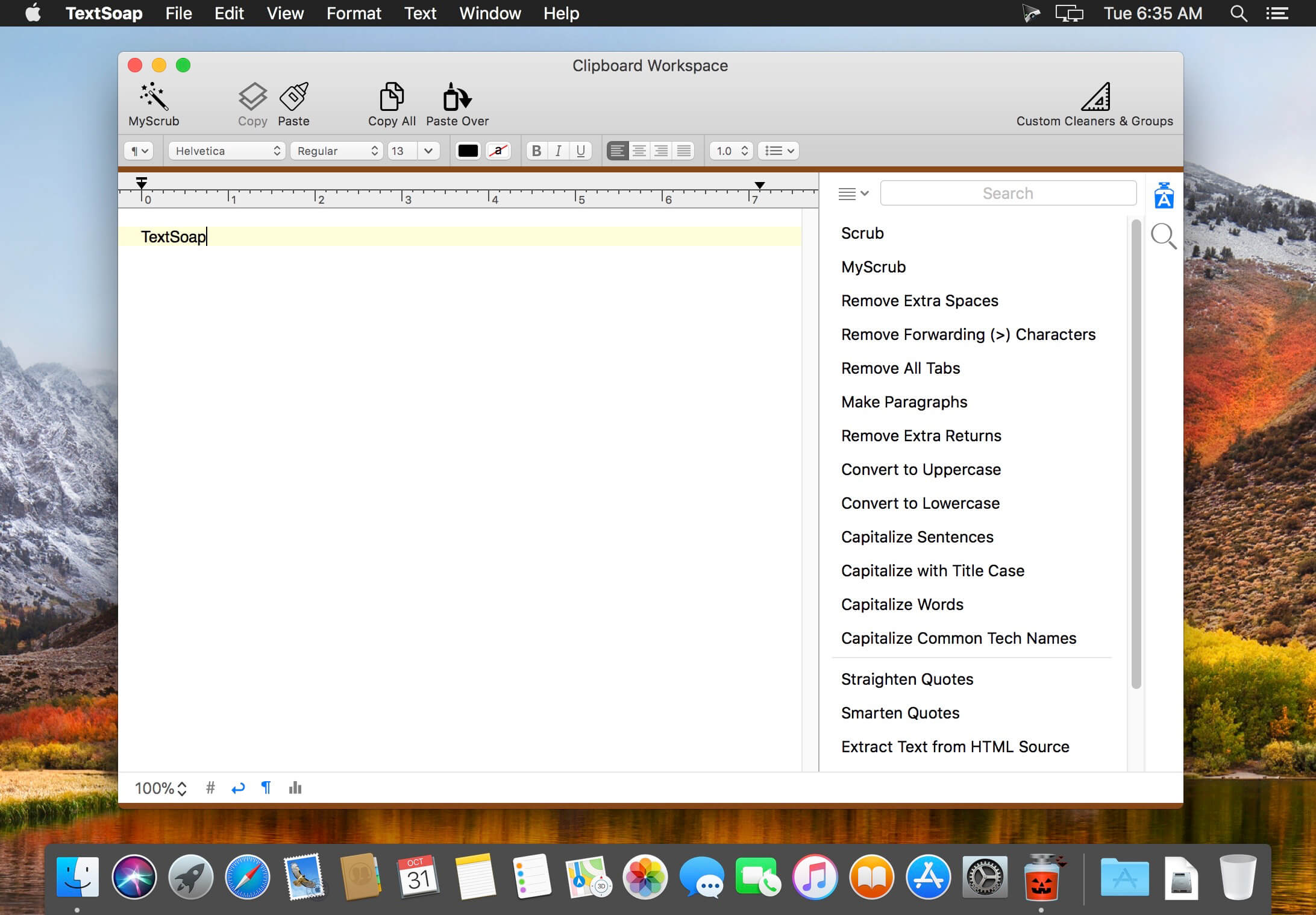1316x915 pixels.
Task: Open the text color swatch
Action: tap(468, 151)
